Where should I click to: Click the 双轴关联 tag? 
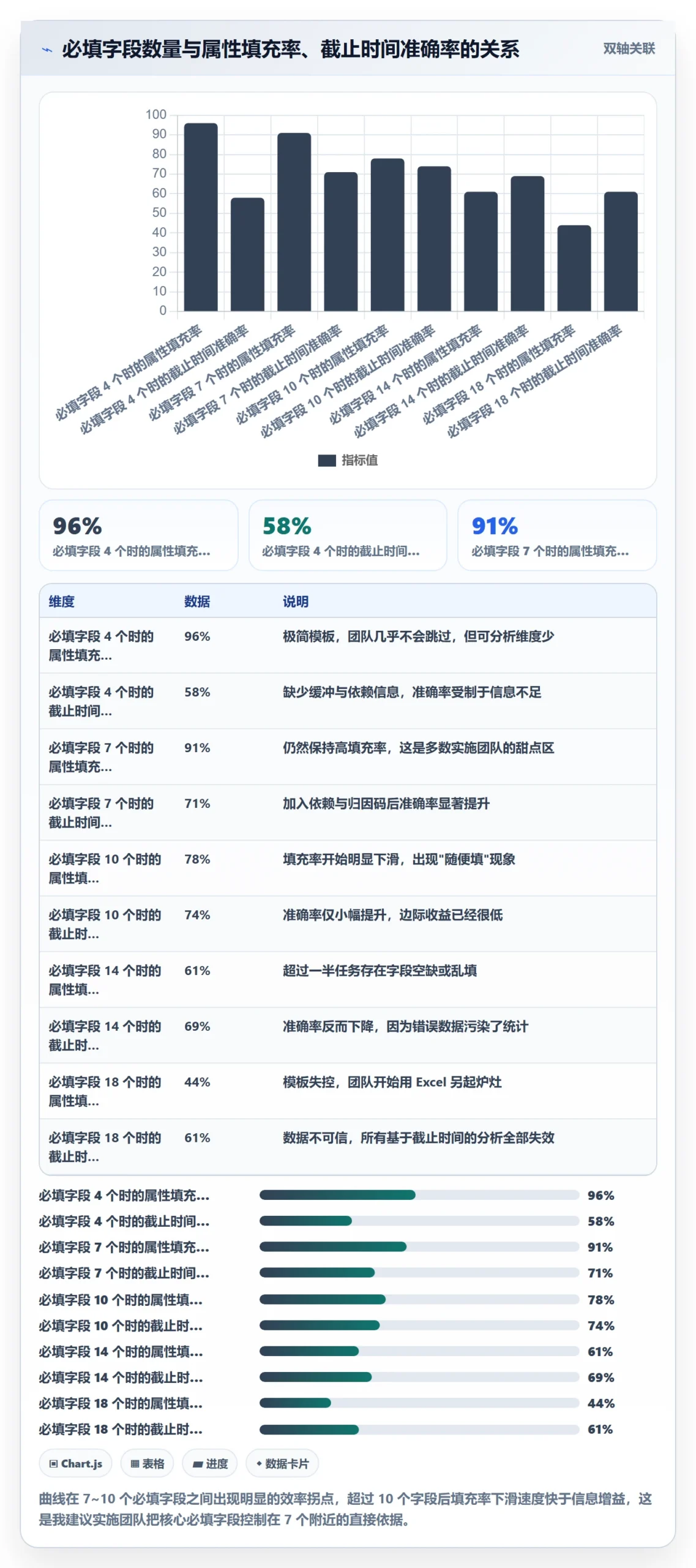coord(629,48)
